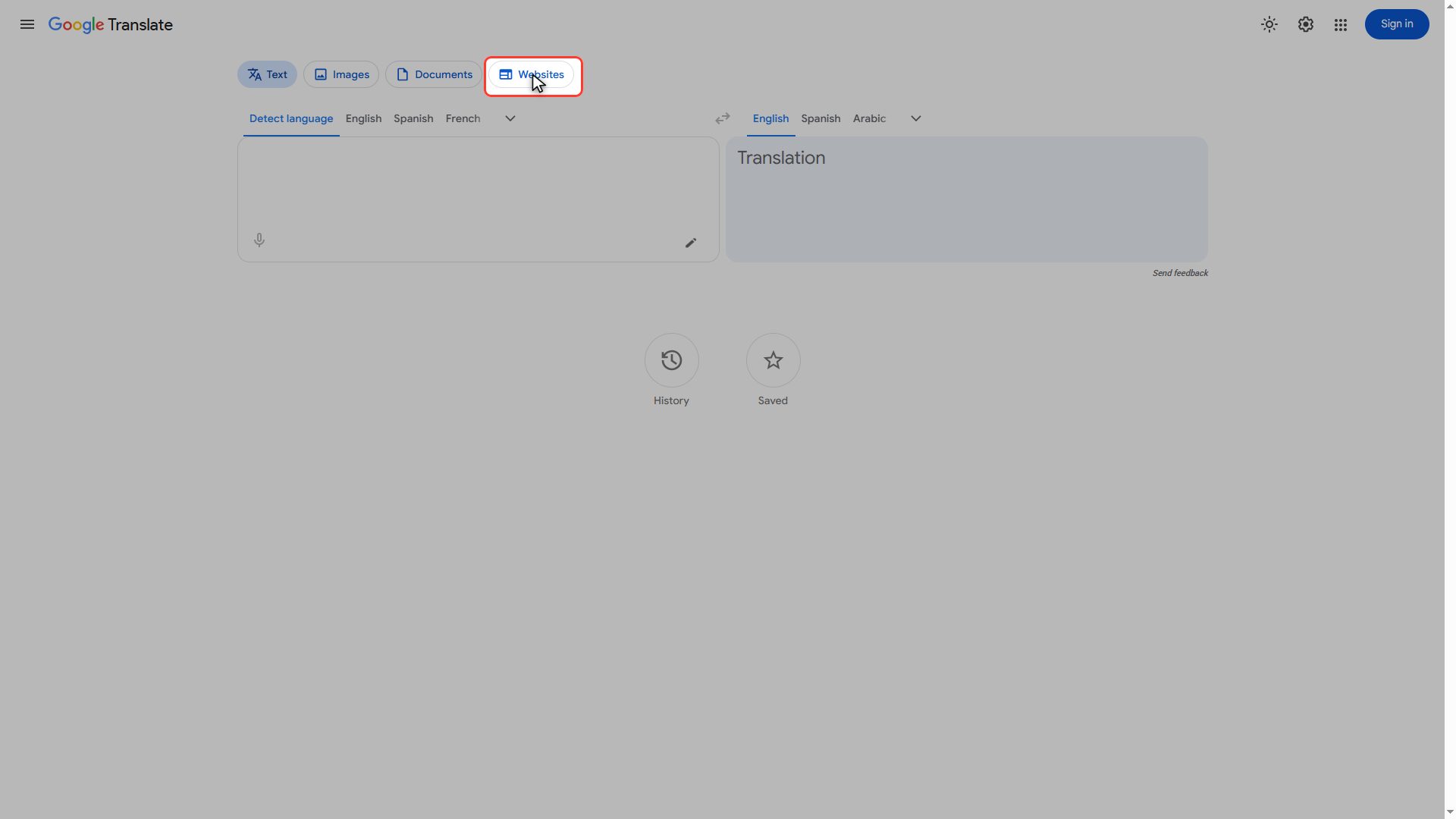The width and height of the screenshot is (1456, 819).
Task: Choose Detect language as source
Action: point(291,119)
